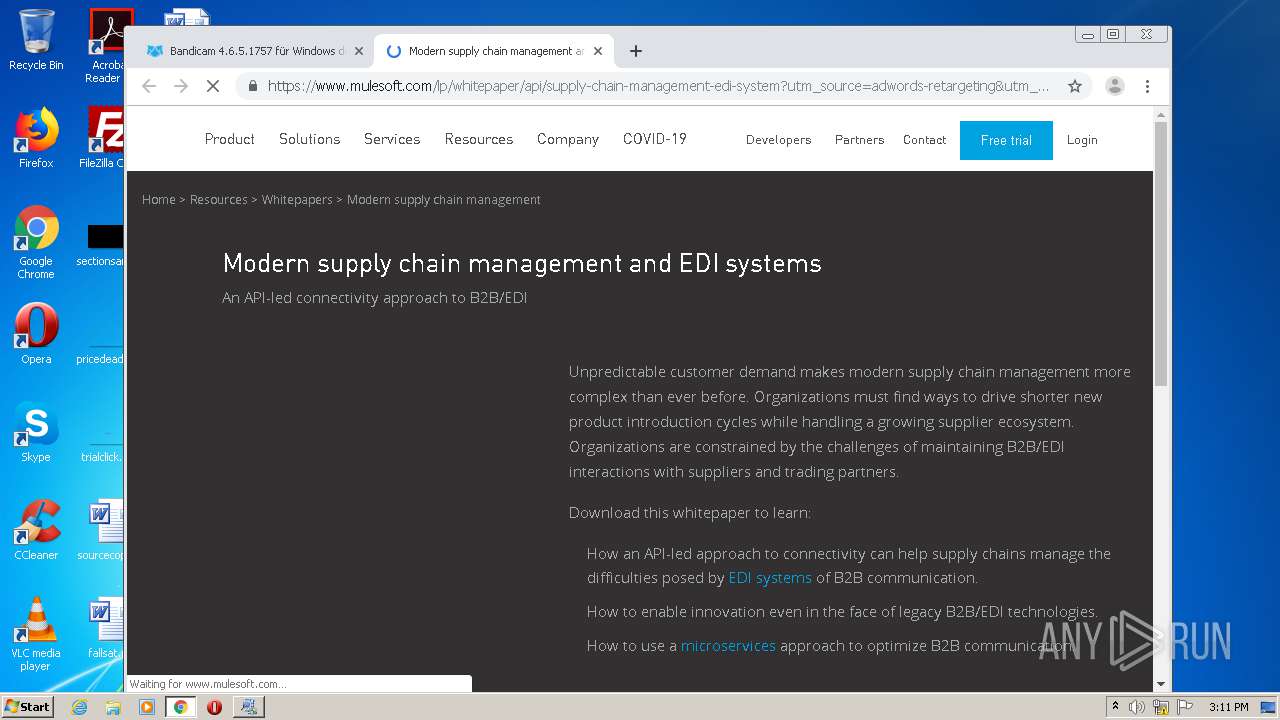The width and height of the screenshot is (1280, 720).
Task: Open the Company menu
Action: [x=568, y=139]
